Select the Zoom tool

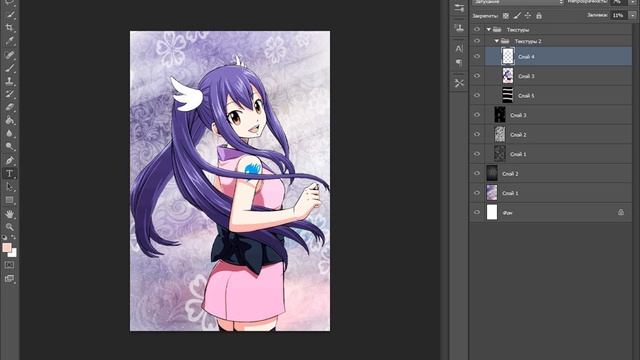(x=9, y=227)
